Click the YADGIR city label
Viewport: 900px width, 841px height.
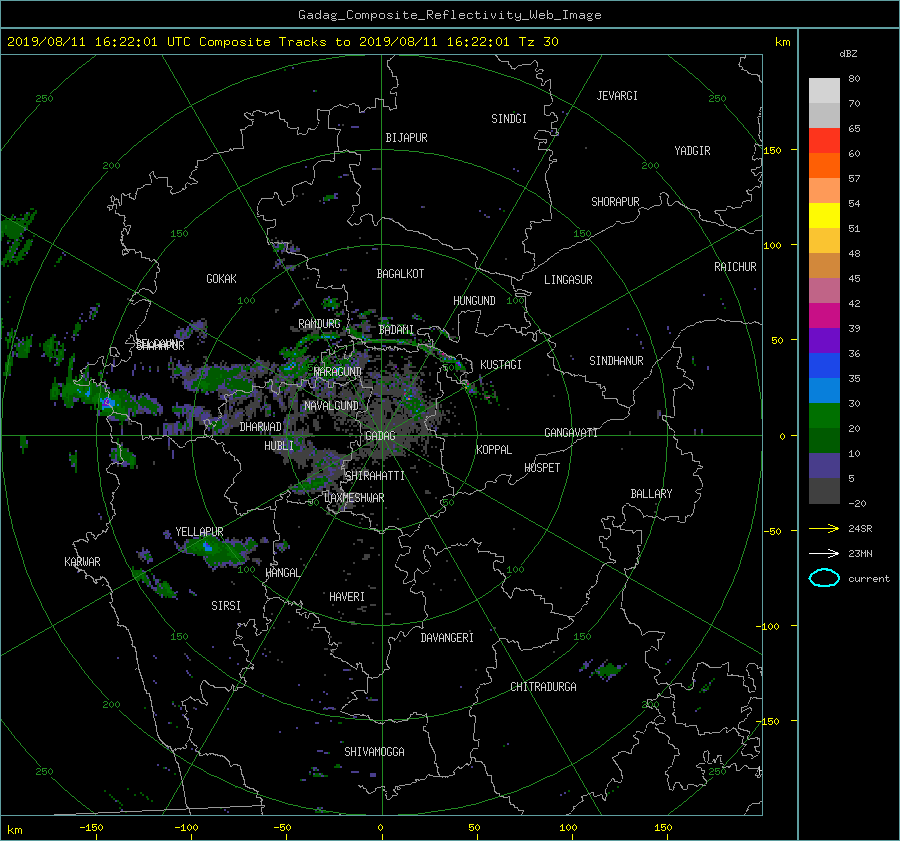coord(692,151)
